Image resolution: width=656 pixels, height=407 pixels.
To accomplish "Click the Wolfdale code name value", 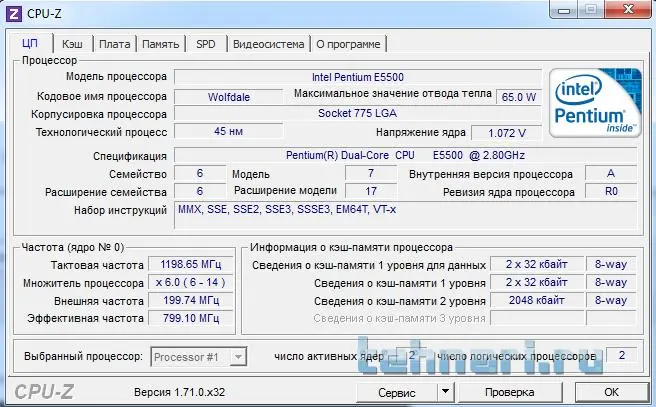I will click(228, 97).
